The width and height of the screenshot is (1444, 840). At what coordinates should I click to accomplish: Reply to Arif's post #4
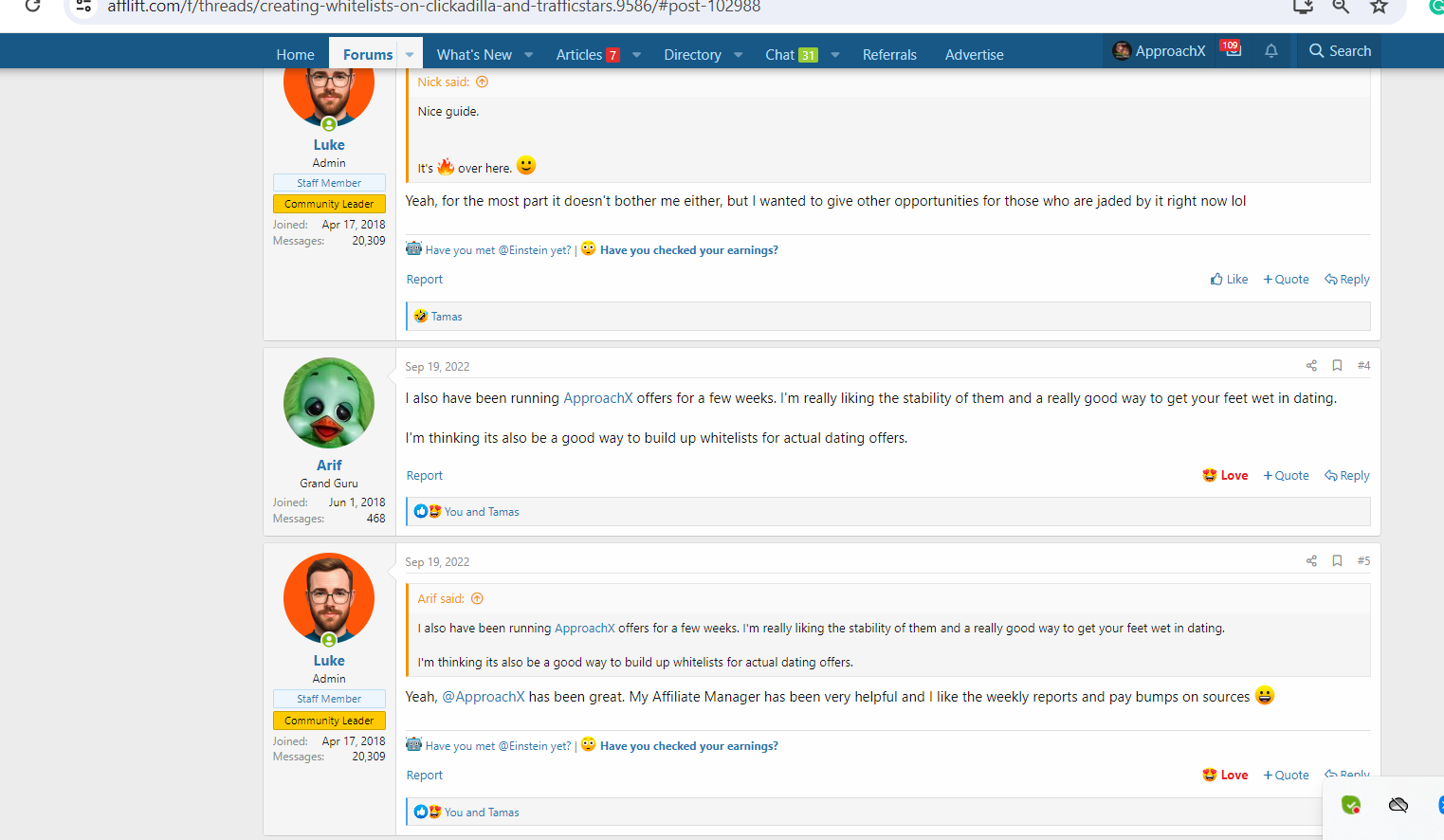pos(1347,476)
